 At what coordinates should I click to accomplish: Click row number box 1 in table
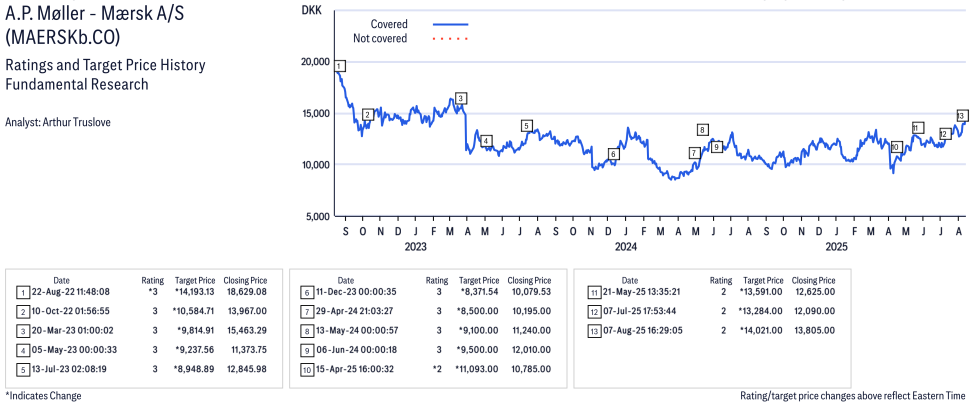(x=22, y=292)
